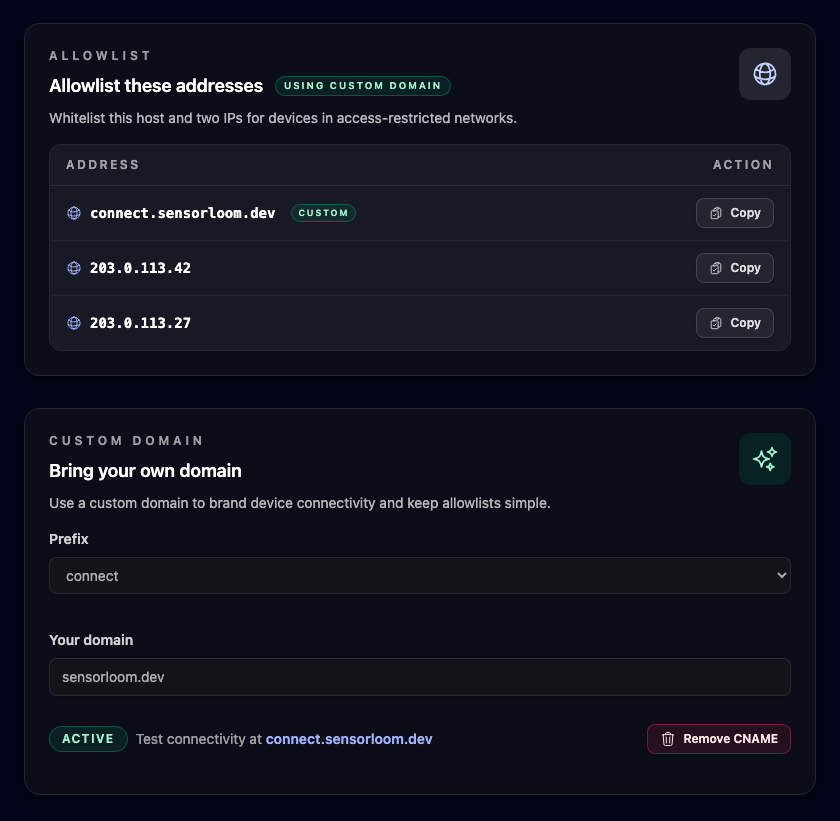Click the trash icon inside Remove CNAME

click(668, 739)
